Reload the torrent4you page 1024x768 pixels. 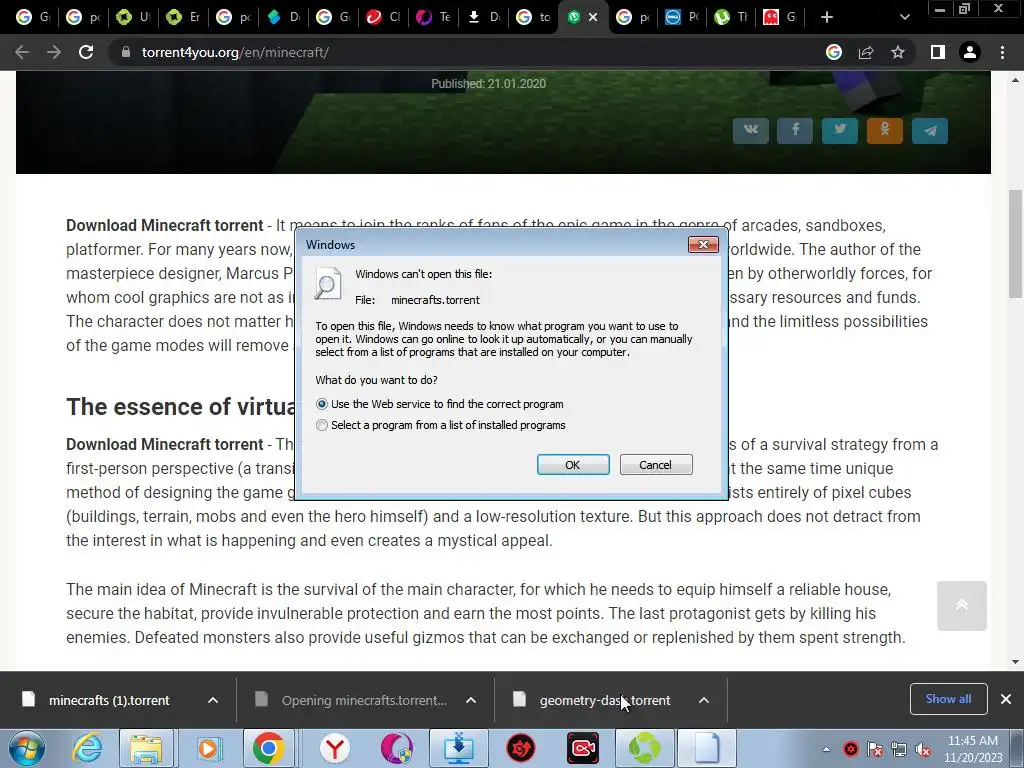point(86,52)
